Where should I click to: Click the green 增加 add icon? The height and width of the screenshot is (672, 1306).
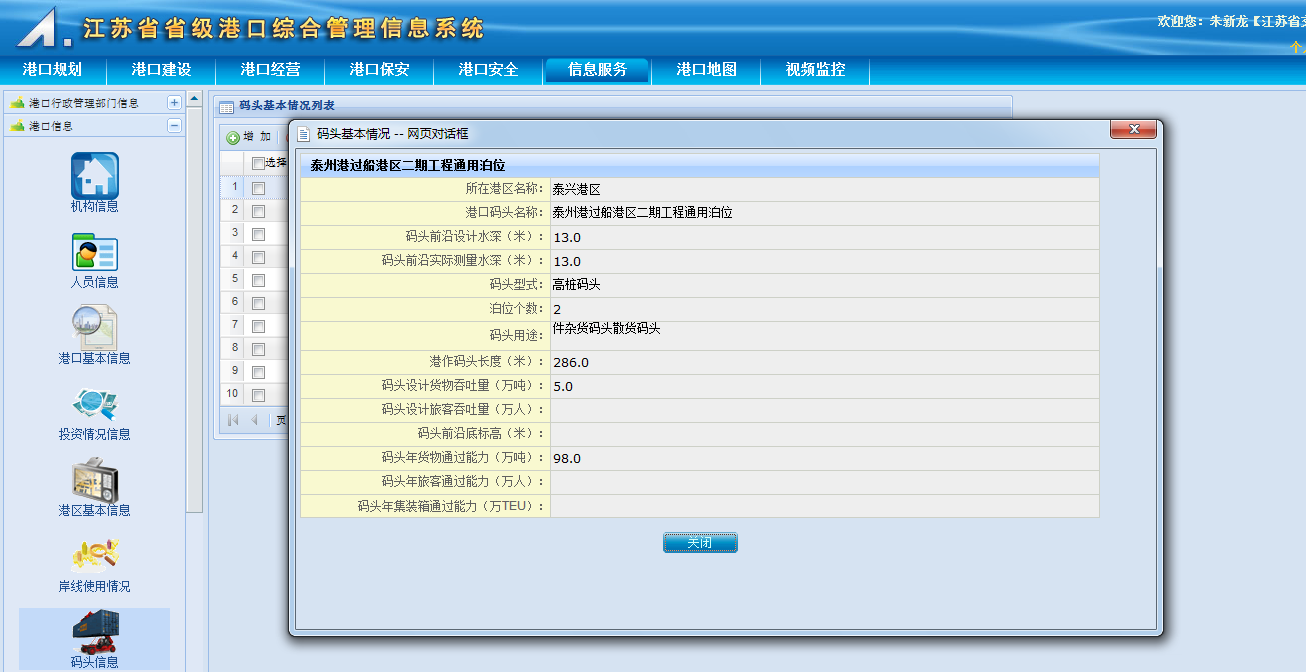pyautogui.click(x=233, y=137)
